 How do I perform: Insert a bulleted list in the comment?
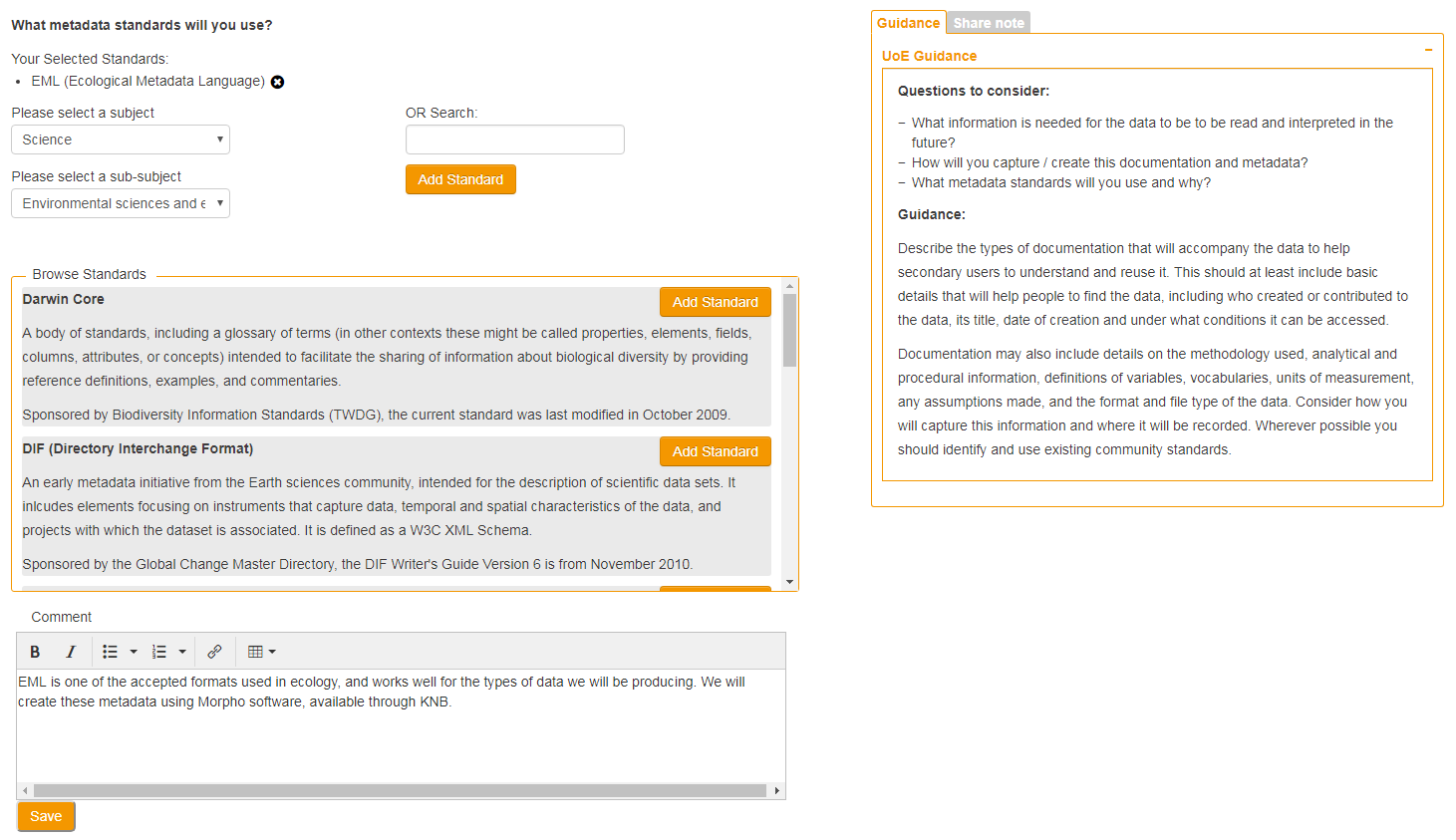pyautogui.click(x=110, y=652)
